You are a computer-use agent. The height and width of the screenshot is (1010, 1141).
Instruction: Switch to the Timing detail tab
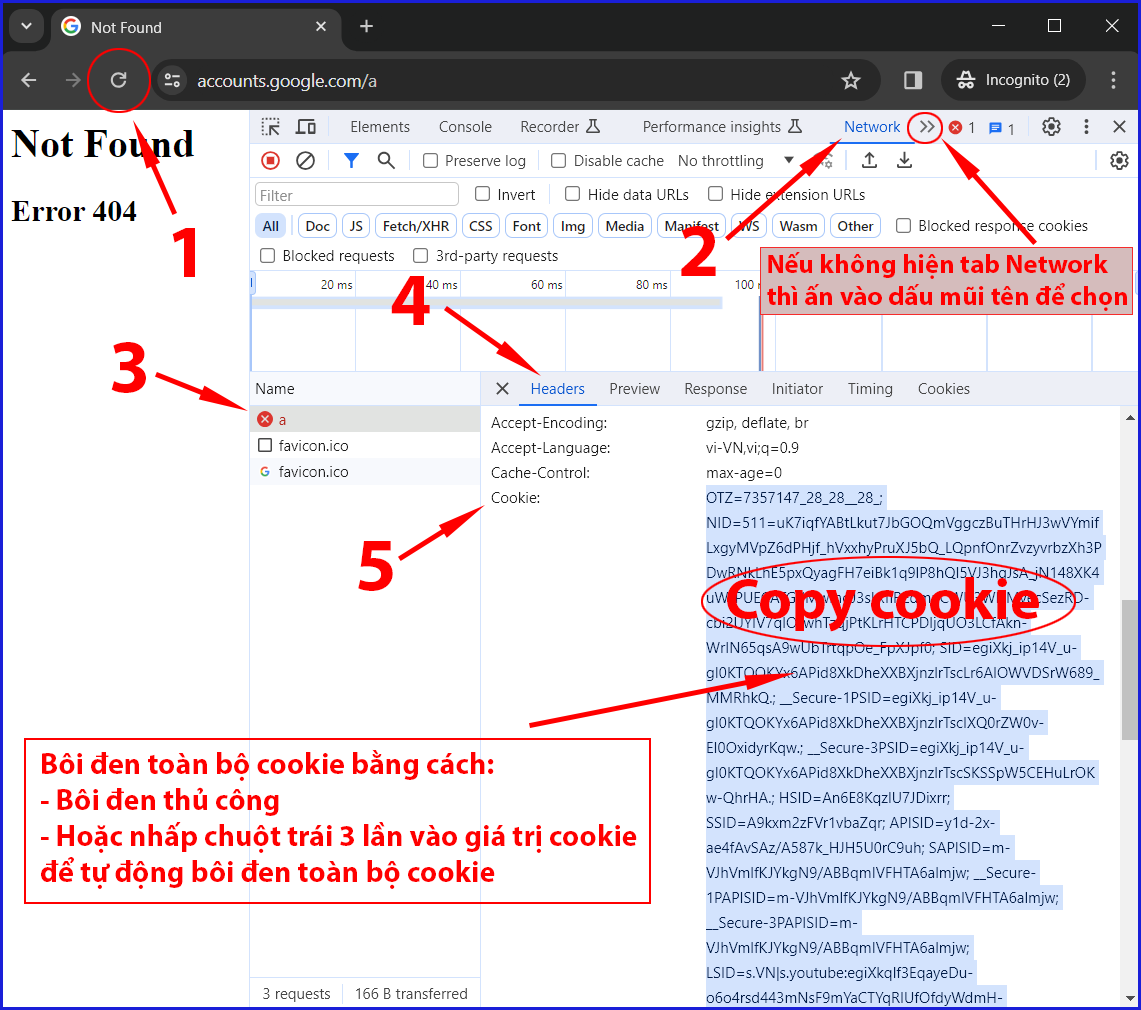(x=870, y=389)
